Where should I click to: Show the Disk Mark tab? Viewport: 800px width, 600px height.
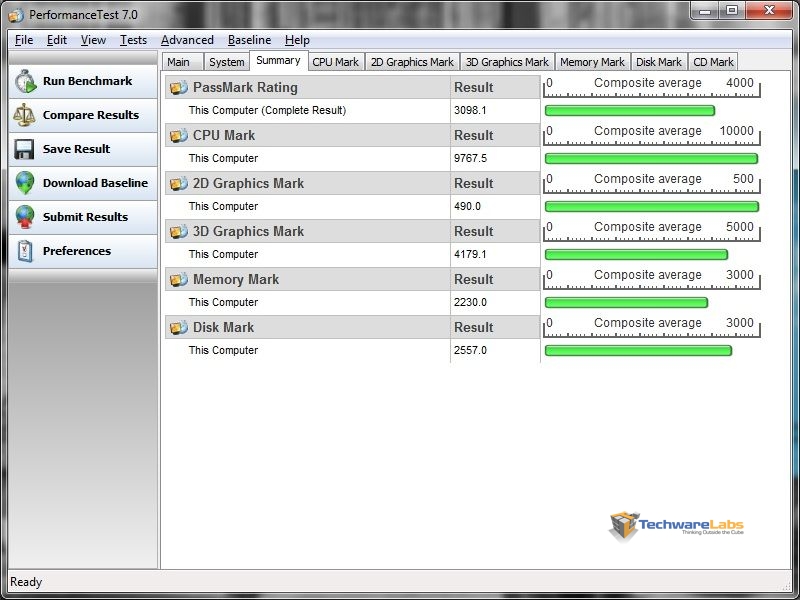point(659,62)
